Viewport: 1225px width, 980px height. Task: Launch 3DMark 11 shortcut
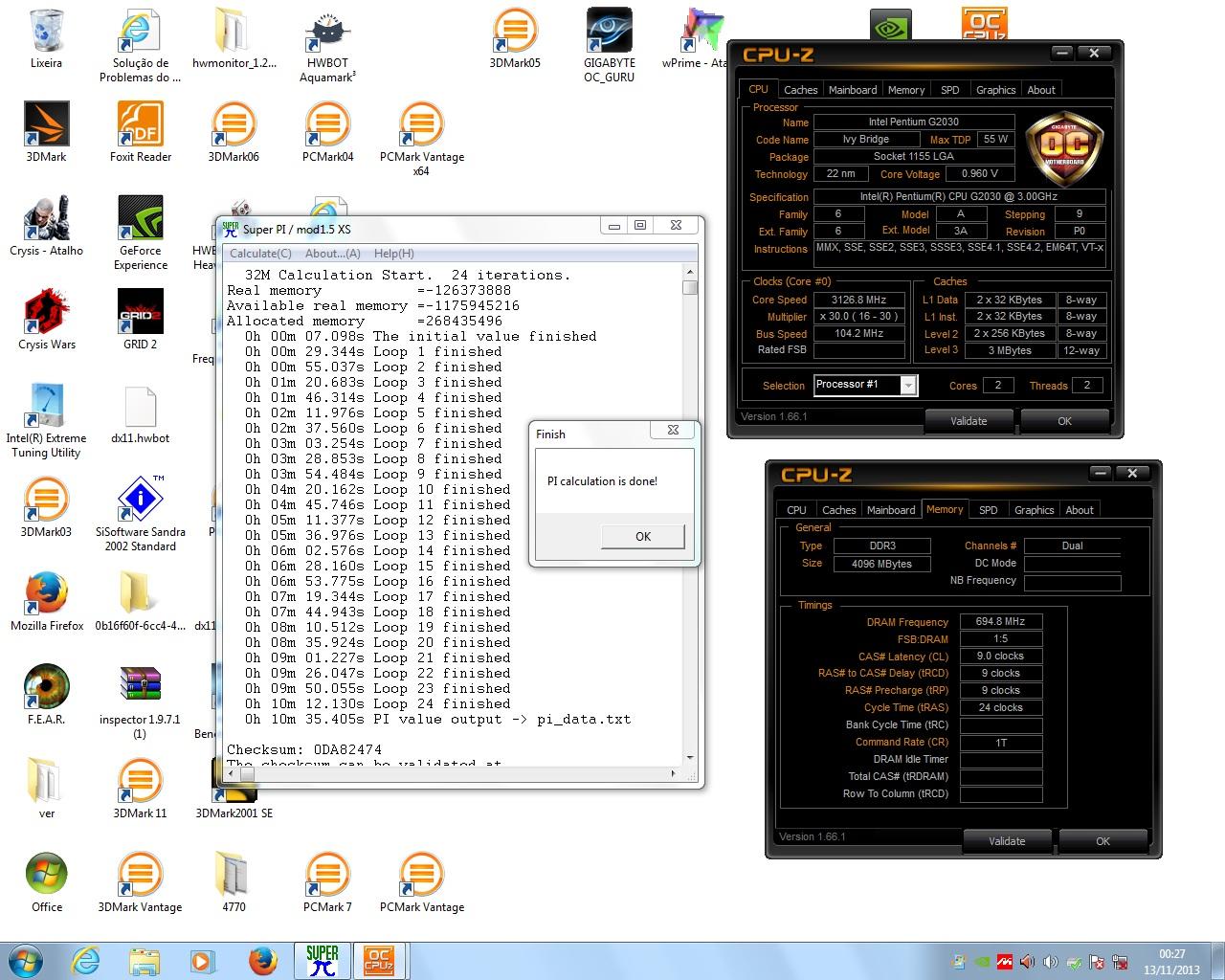(140, 790)
